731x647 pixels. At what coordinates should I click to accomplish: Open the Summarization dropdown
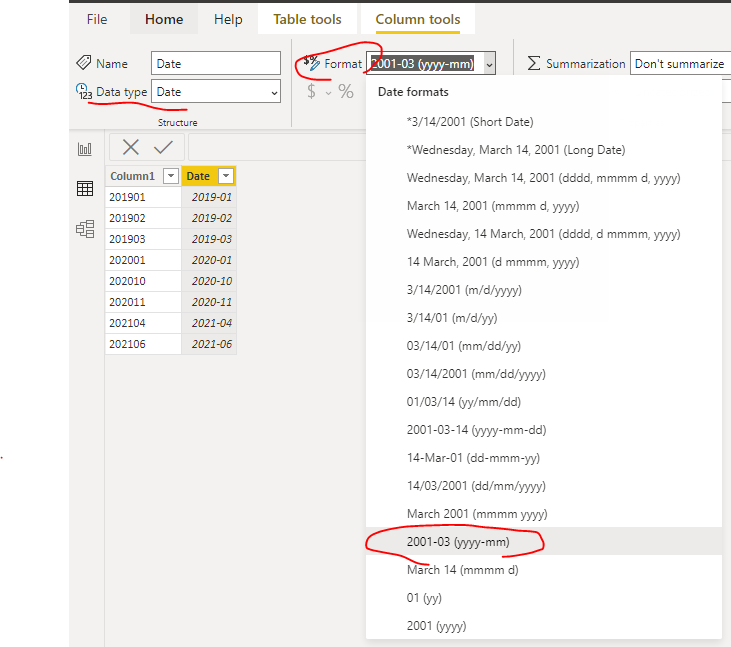coord(680,63)
